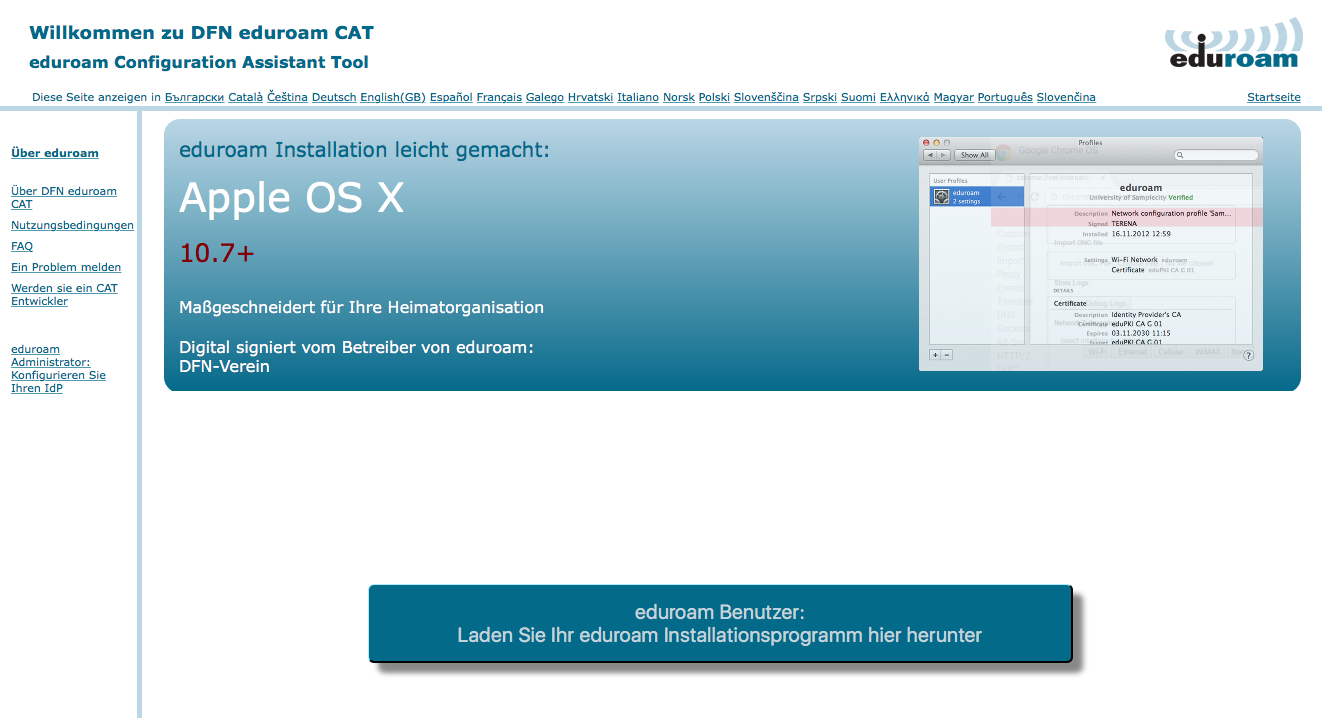Switch language to Português
Viewport: 1322px width, 718px height.
(1005, 97)
